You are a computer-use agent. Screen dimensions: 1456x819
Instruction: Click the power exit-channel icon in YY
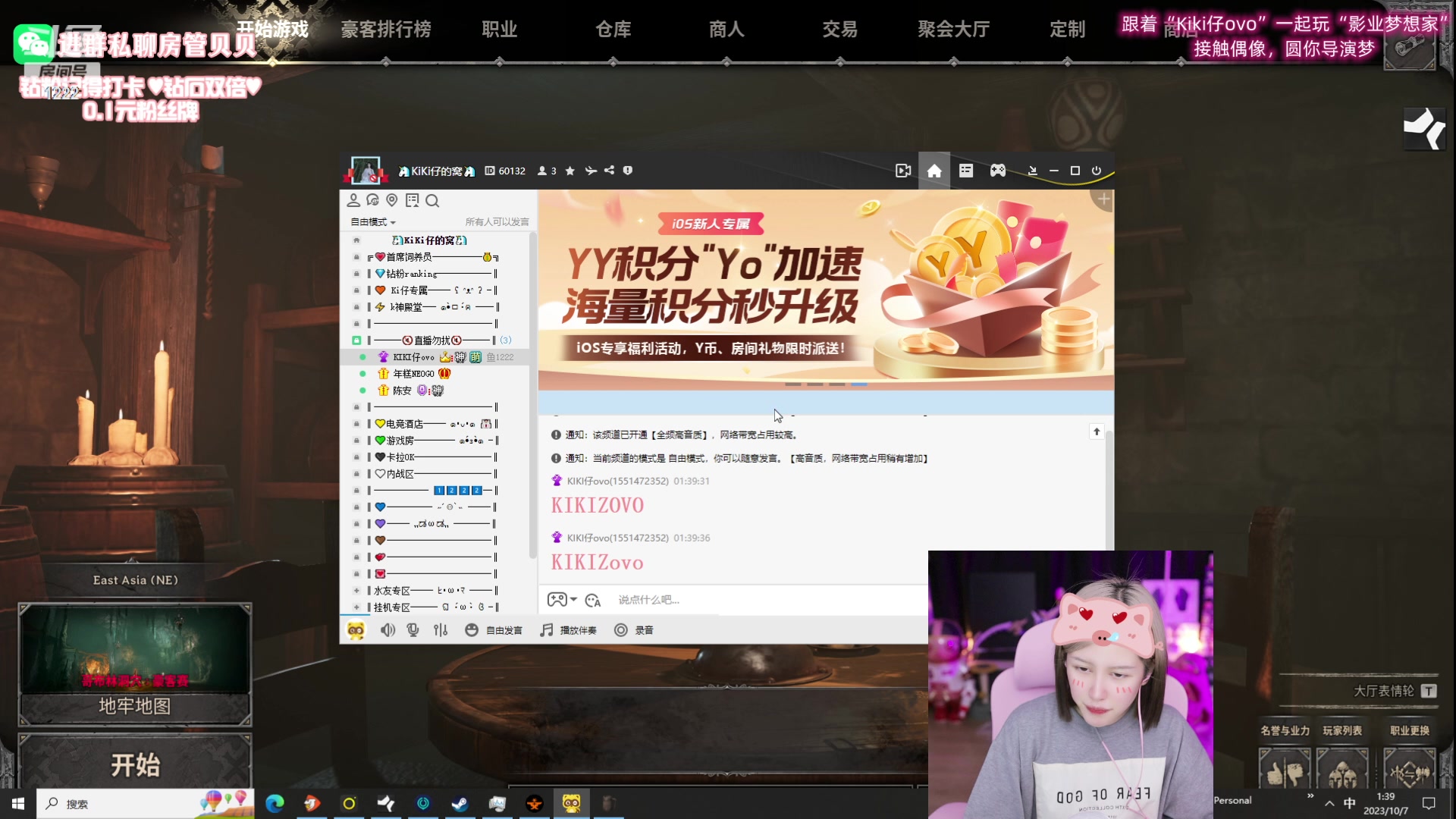(x=1097, y=171)
